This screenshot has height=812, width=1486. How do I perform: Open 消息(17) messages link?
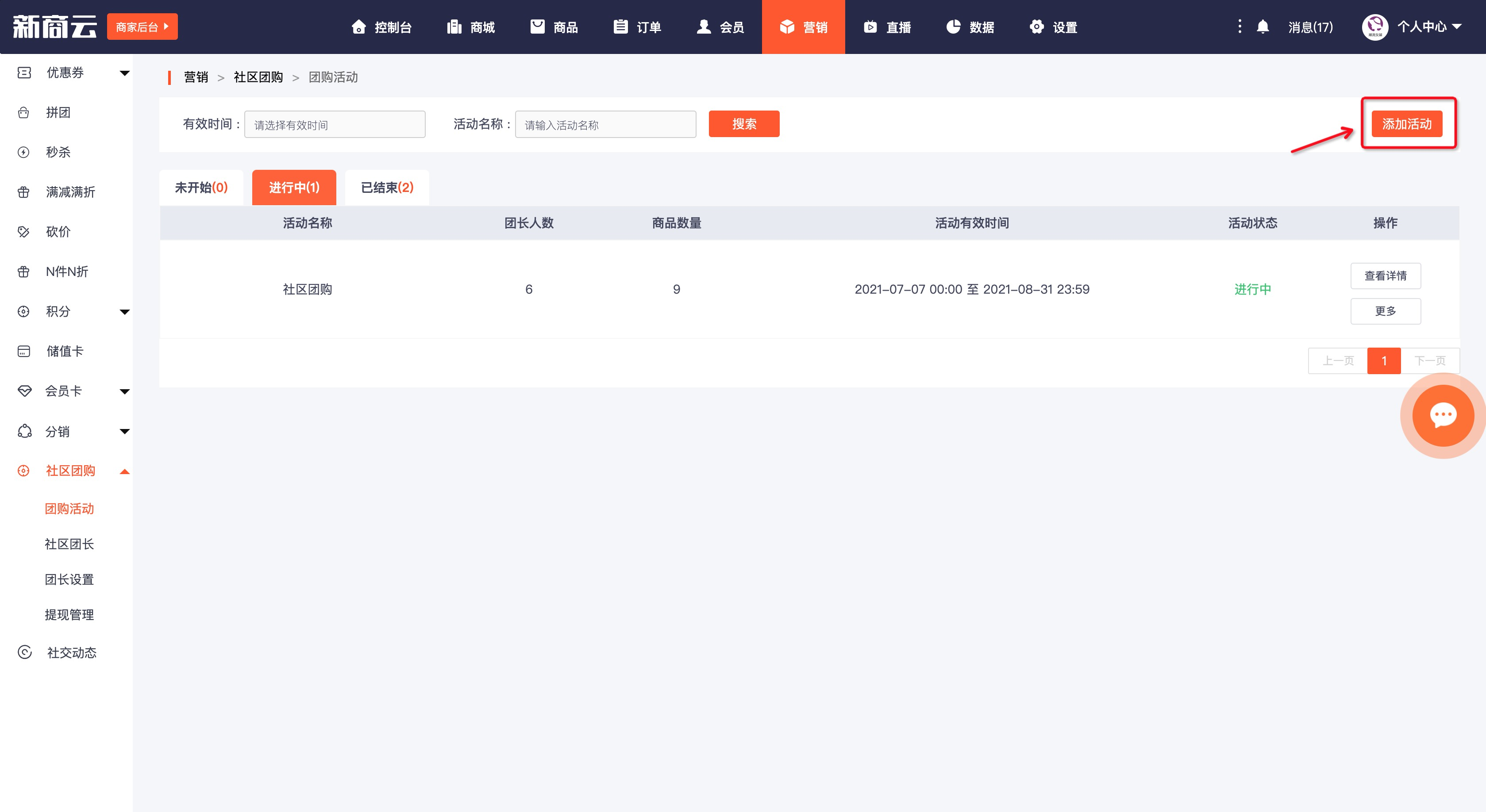(x=1311, y=27)
